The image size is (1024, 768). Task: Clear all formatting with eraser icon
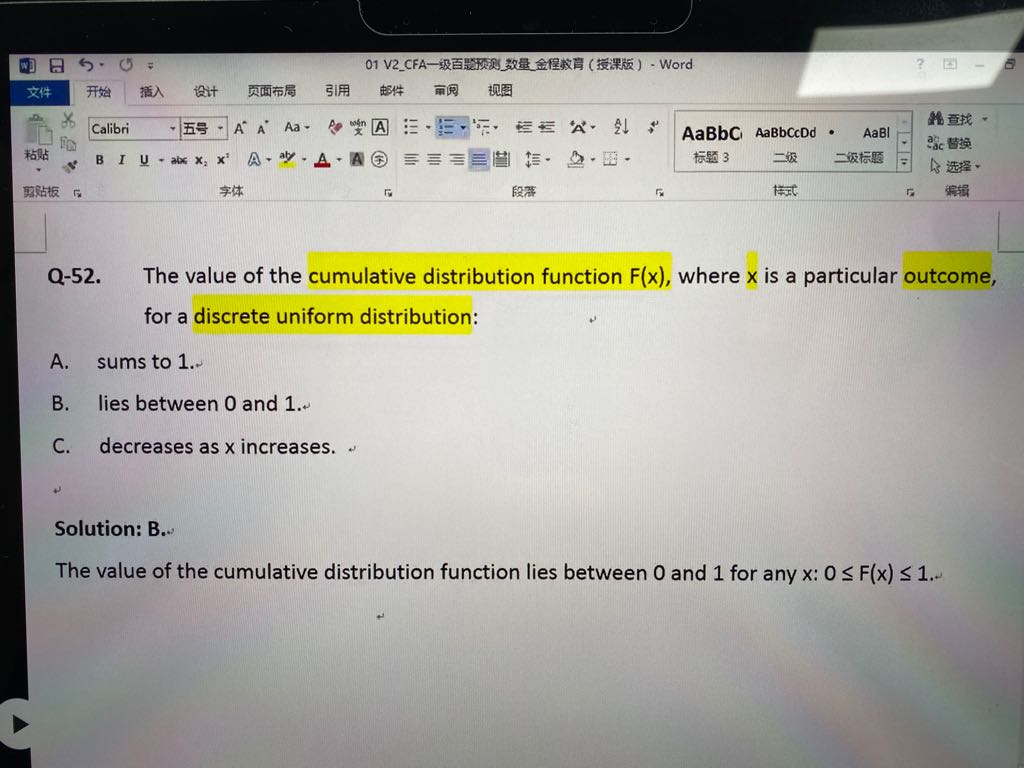click(x=335, y=127)
